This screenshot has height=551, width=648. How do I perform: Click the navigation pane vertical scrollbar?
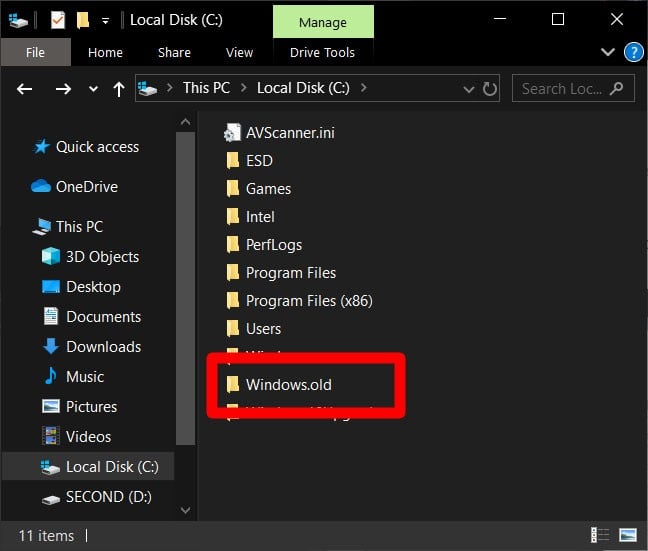[185, 300]
